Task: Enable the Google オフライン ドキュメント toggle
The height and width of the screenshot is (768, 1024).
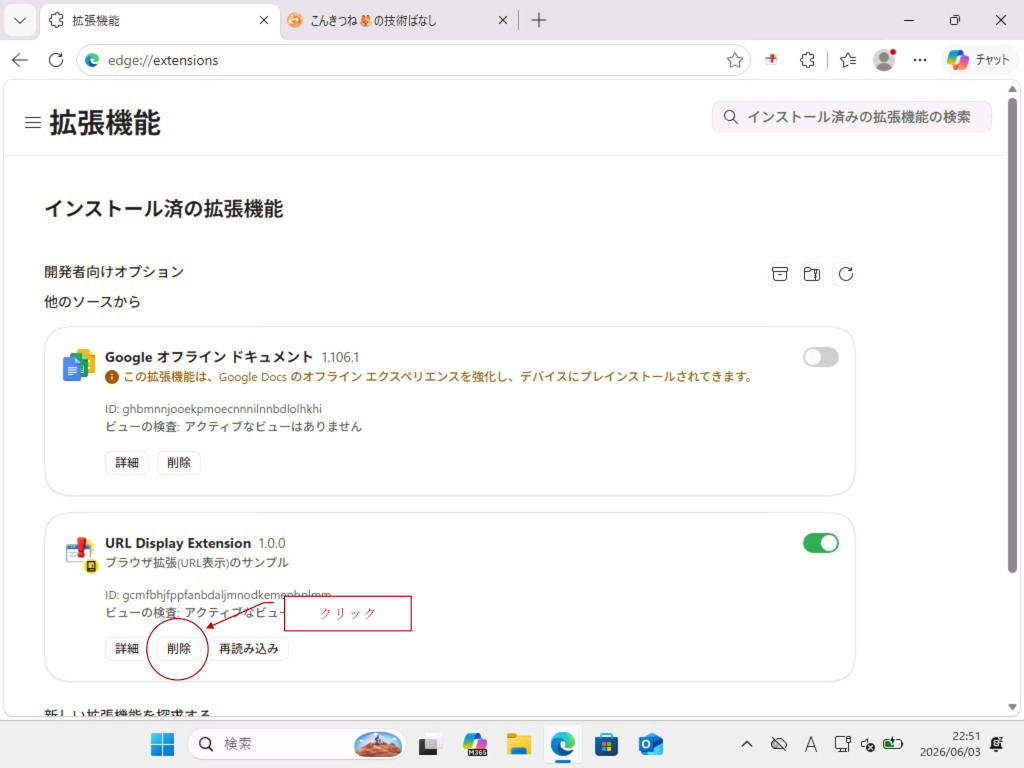Action: (821, 357)
